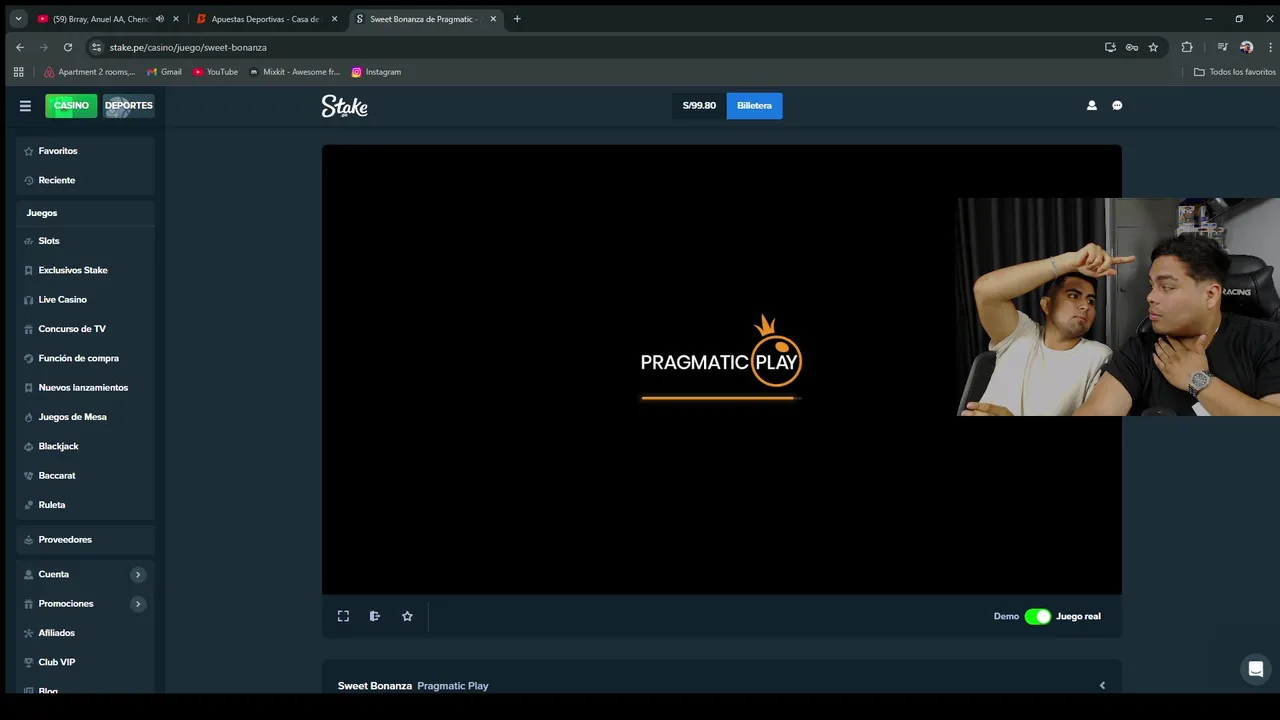Open the live support chat widget
This screenshot has height=720, width=1280.
[x=1256, y=669]
